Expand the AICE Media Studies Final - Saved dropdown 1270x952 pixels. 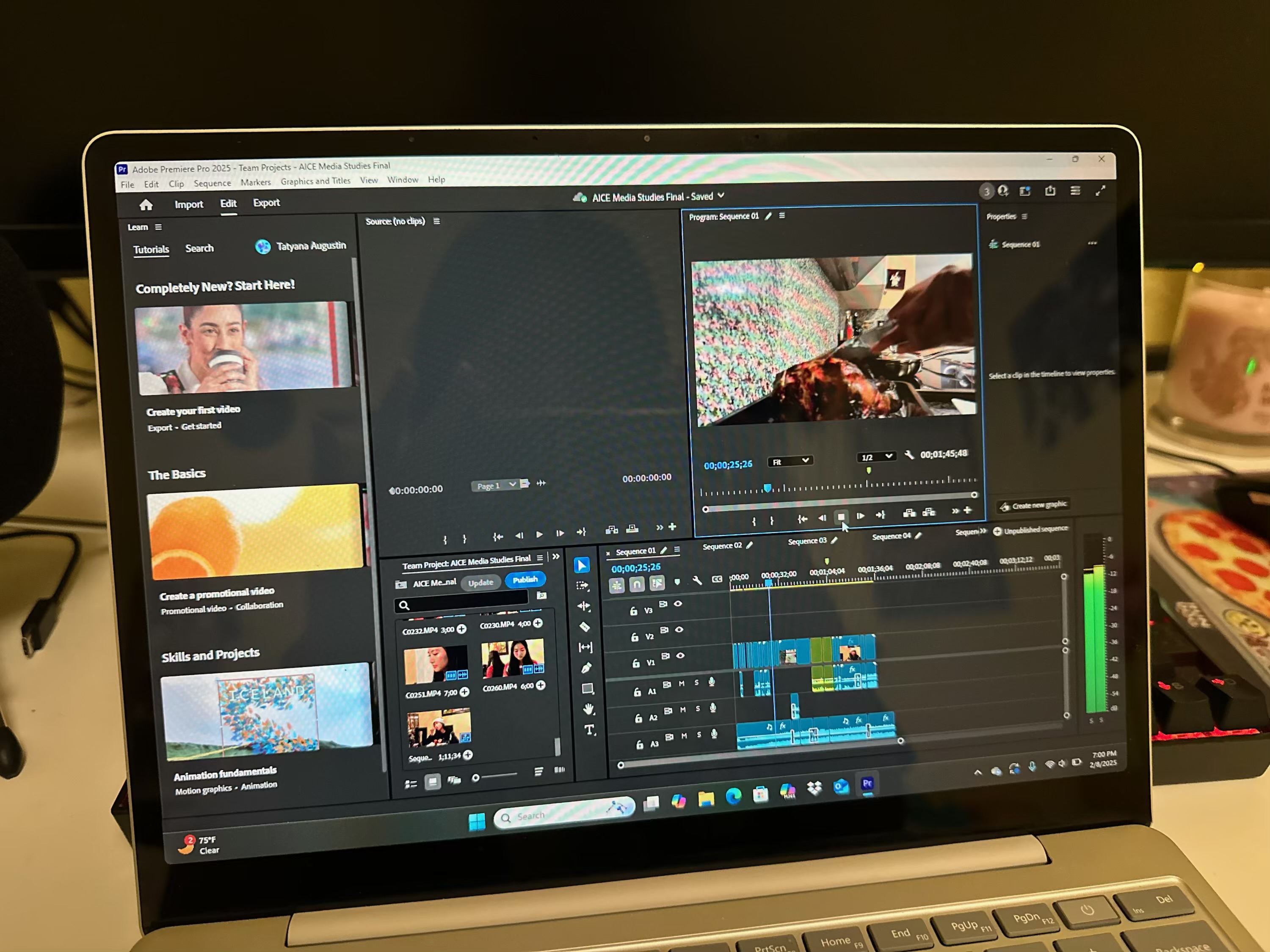pyautogui.click(x=721, y=195)
